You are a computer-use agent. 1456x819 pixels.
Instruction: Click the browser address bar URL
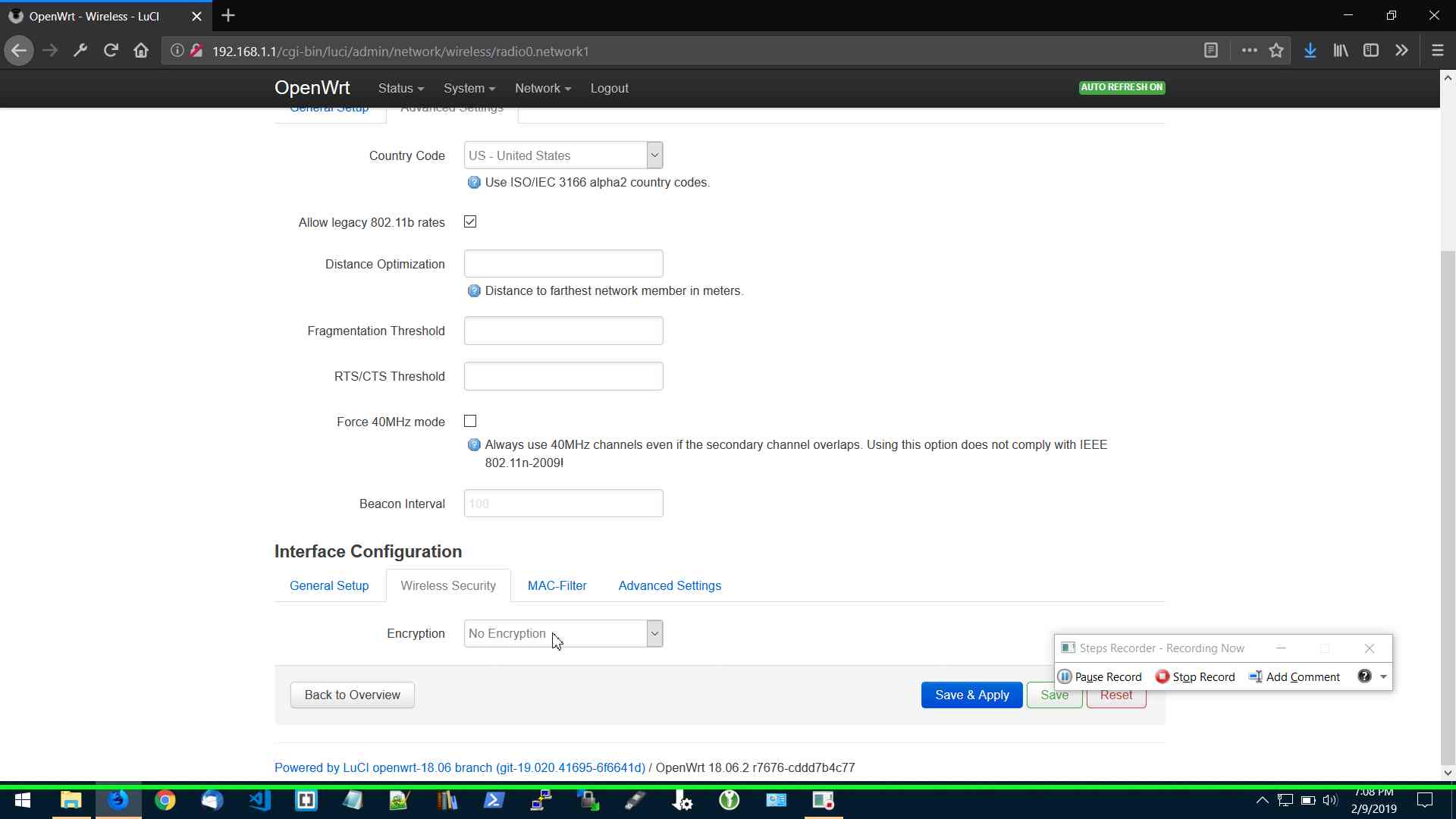coord(400,51)
